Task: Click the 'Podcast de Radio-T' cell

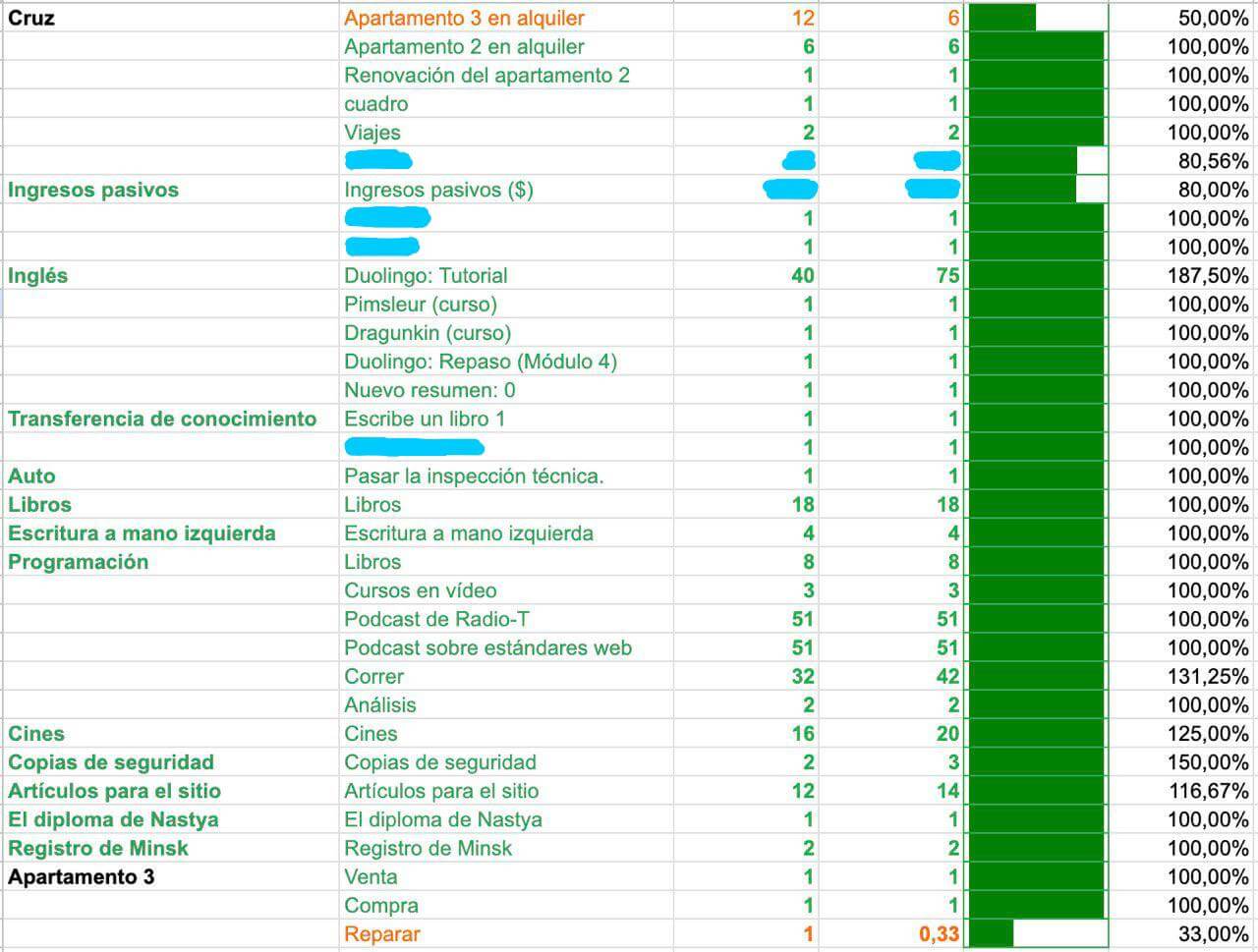Action: click(506, 619)
